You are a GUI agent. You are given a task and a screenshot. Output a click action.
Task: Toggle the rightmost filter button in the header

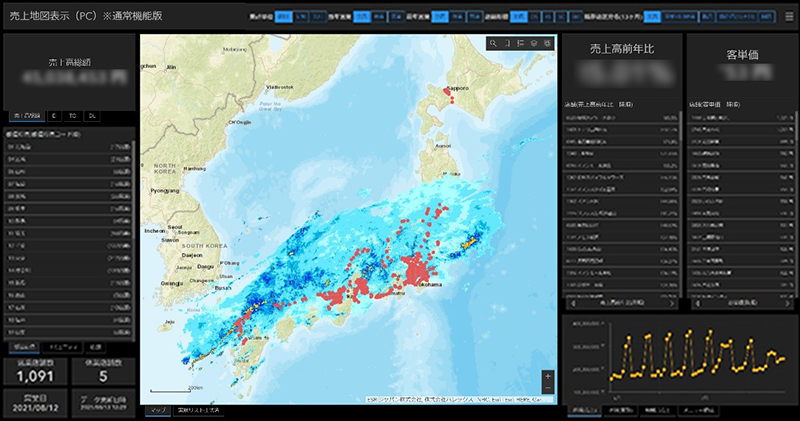[x=765, y=16]
